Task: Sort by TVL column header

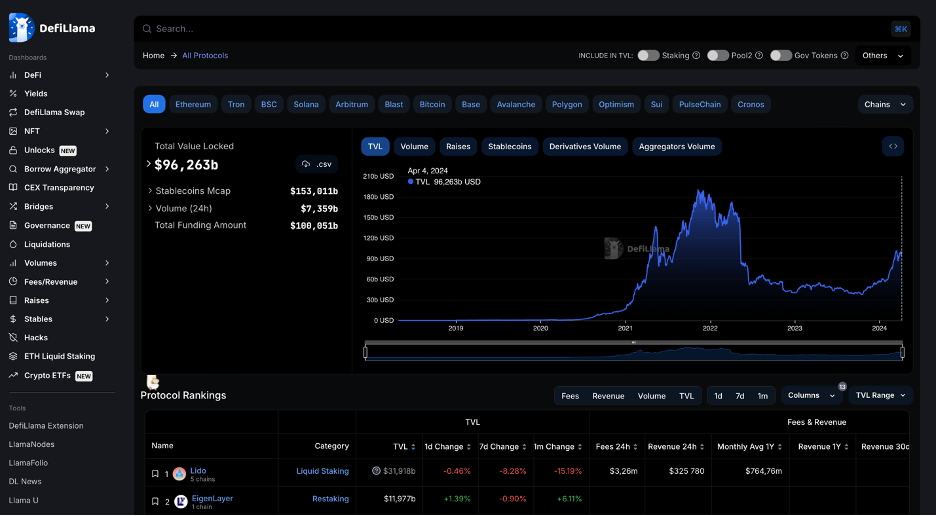Action: [404, 447]
